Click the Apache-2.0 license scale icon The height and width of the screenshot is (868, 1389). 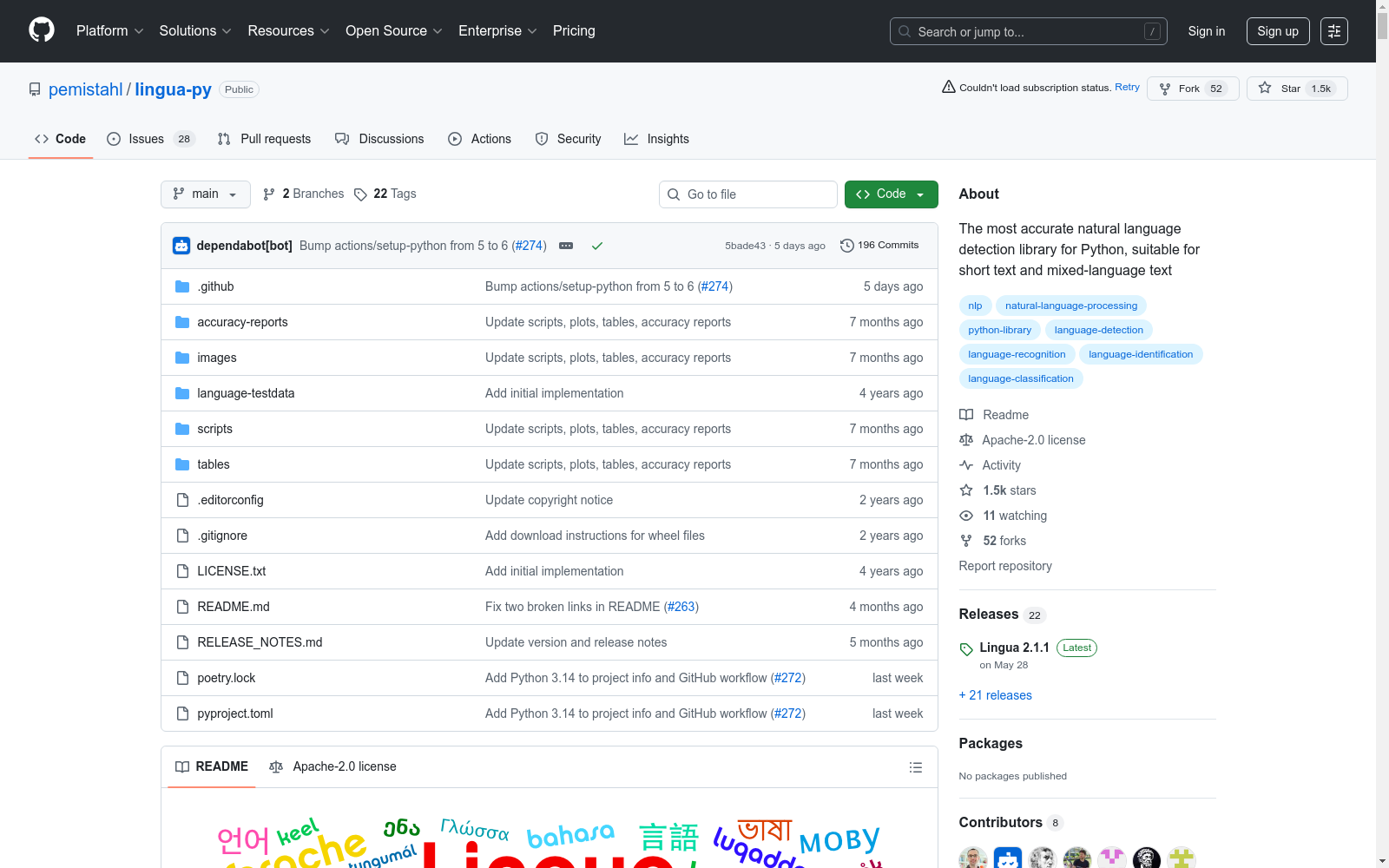[x=966, y=440]
